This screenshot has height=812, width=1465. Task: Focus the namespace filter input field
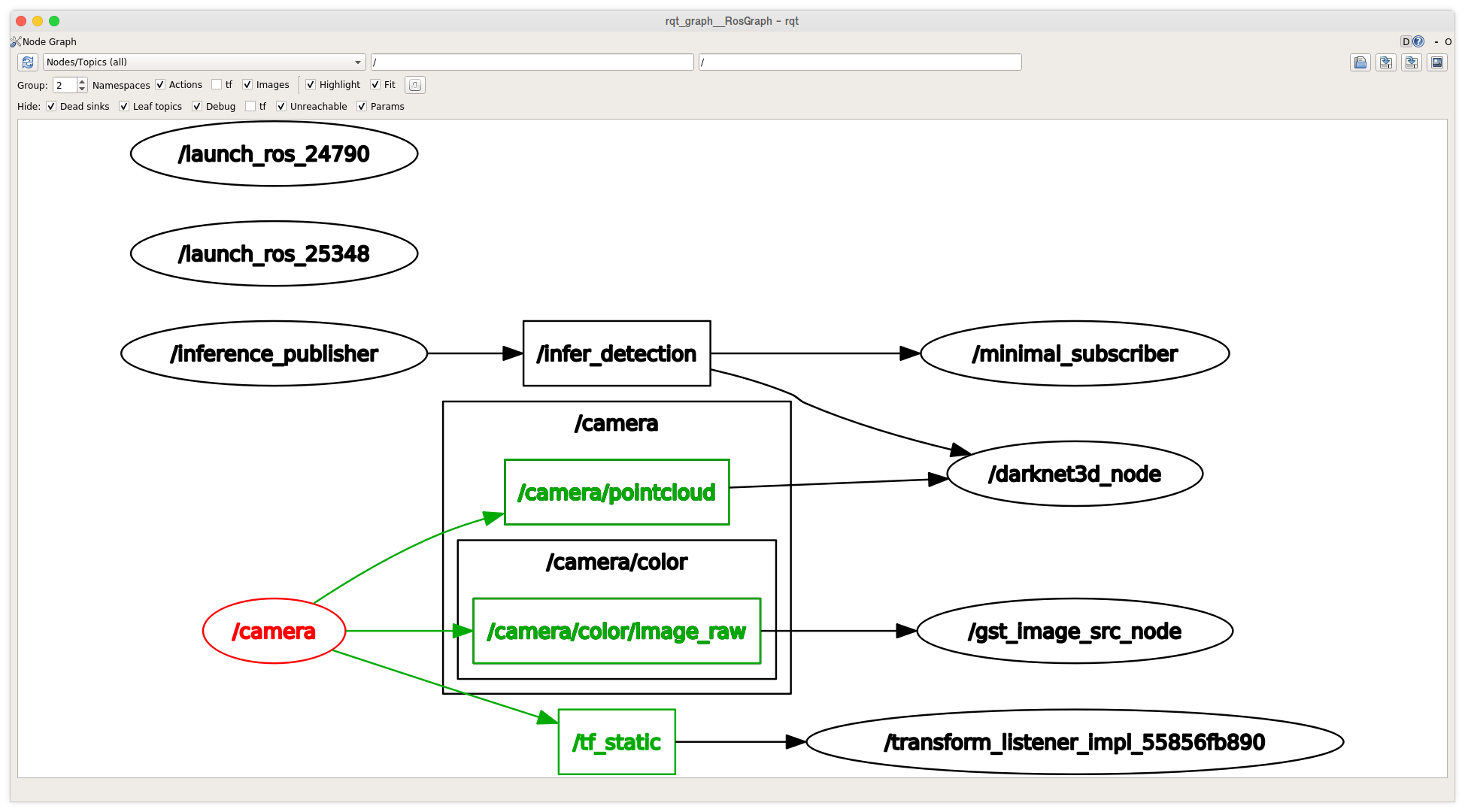532,62
